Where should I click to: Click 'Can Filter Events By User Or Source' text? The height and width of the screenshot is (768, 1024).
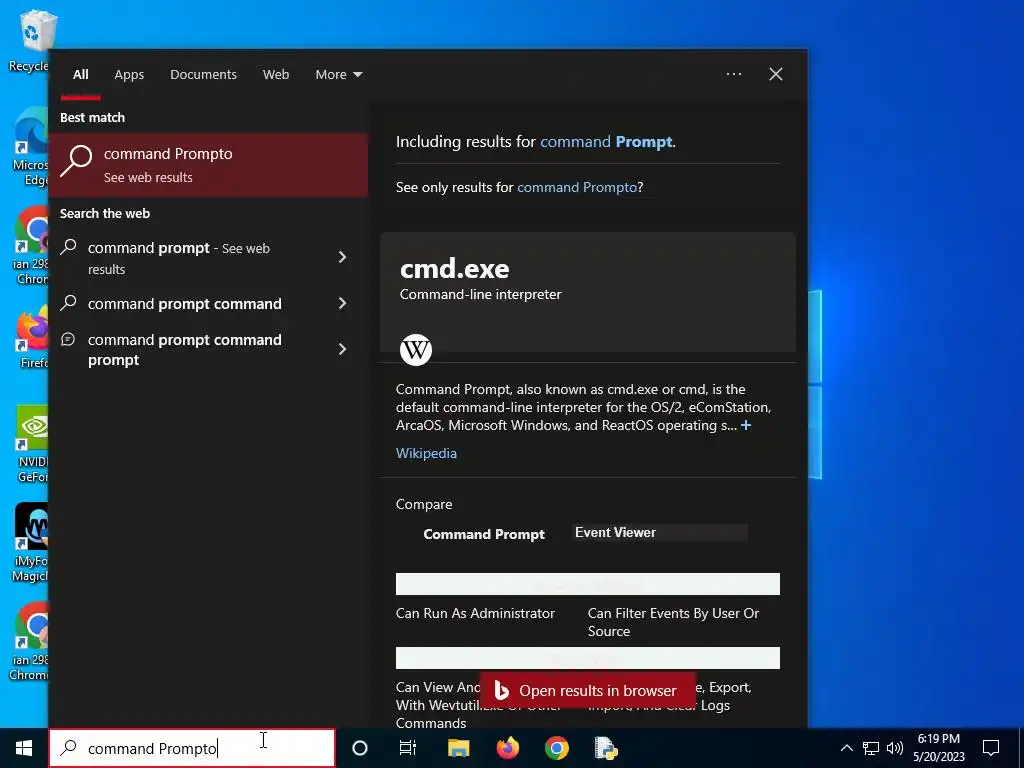pyautogui.click(x=673, y=622)
